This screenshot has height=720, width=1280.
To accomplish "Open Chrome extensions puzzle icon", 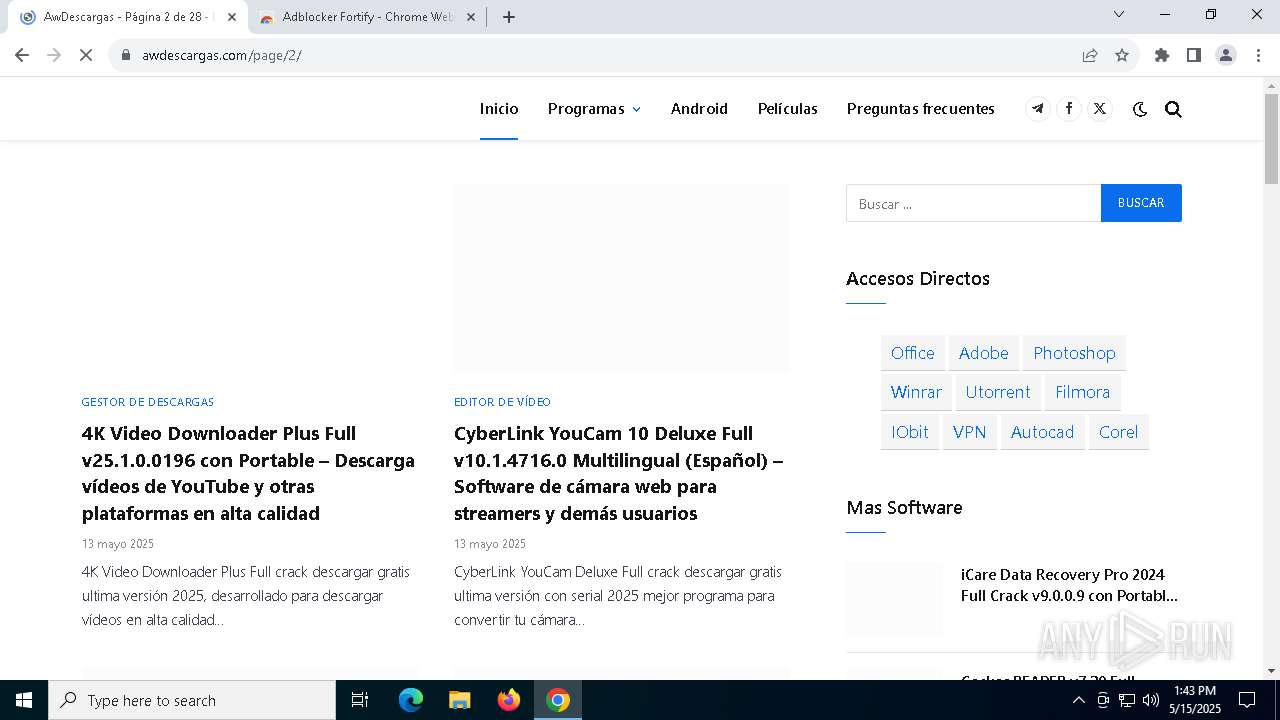I will tap(1162, 55).
